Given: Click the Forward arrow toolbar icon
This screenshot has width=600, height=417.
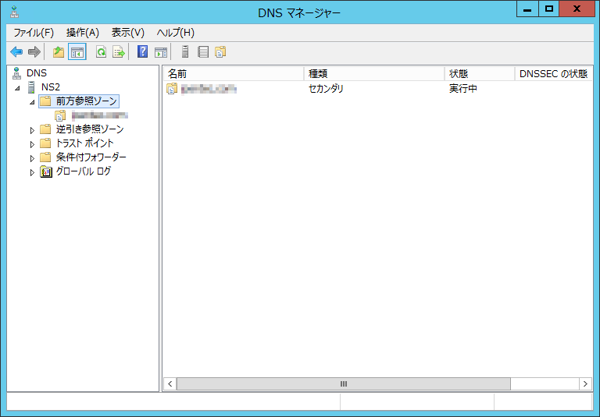Looking at the screenshot, I should pyautogui.click(x=34, y=52).
